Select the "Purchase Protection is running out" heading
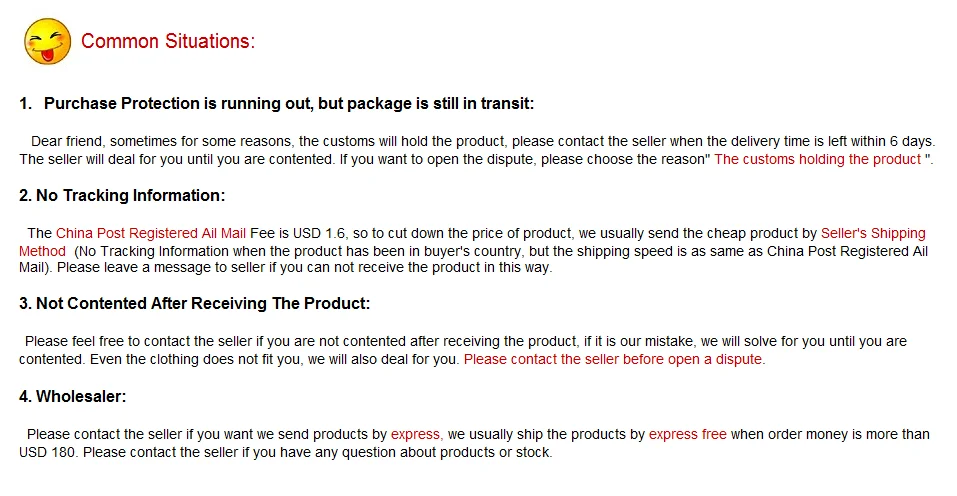The height and width of the screenshot is (496, 957). point(288,103)
